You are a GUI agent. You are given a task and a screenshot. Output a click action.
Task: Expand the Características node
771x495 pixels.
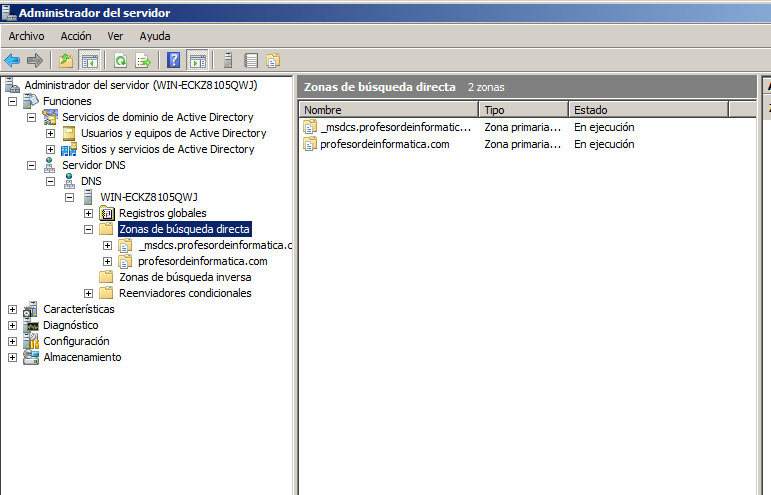pyautogui.click(x=13, y=309)
